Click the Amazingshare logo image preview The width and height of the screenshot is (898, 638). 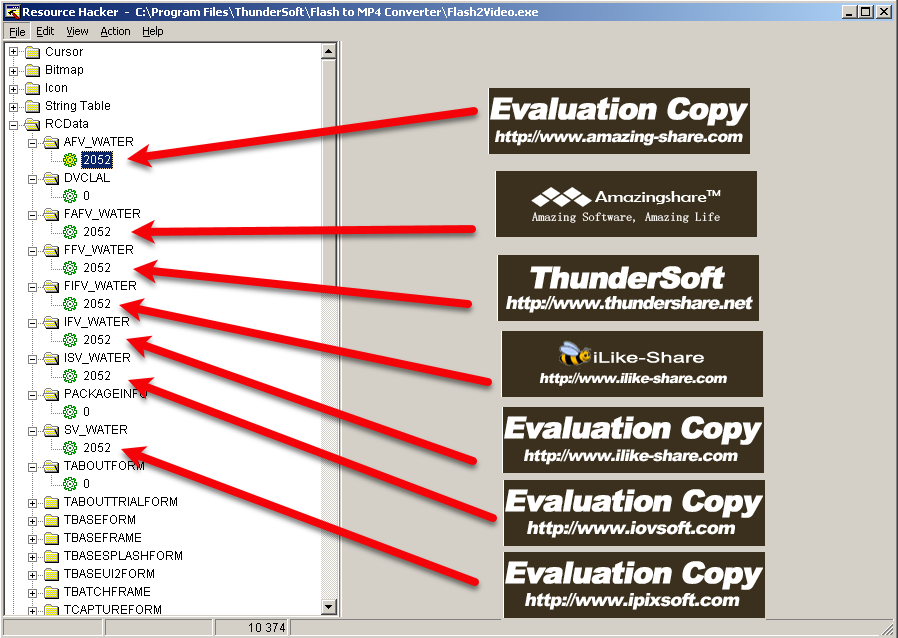(x=626, y=204)
